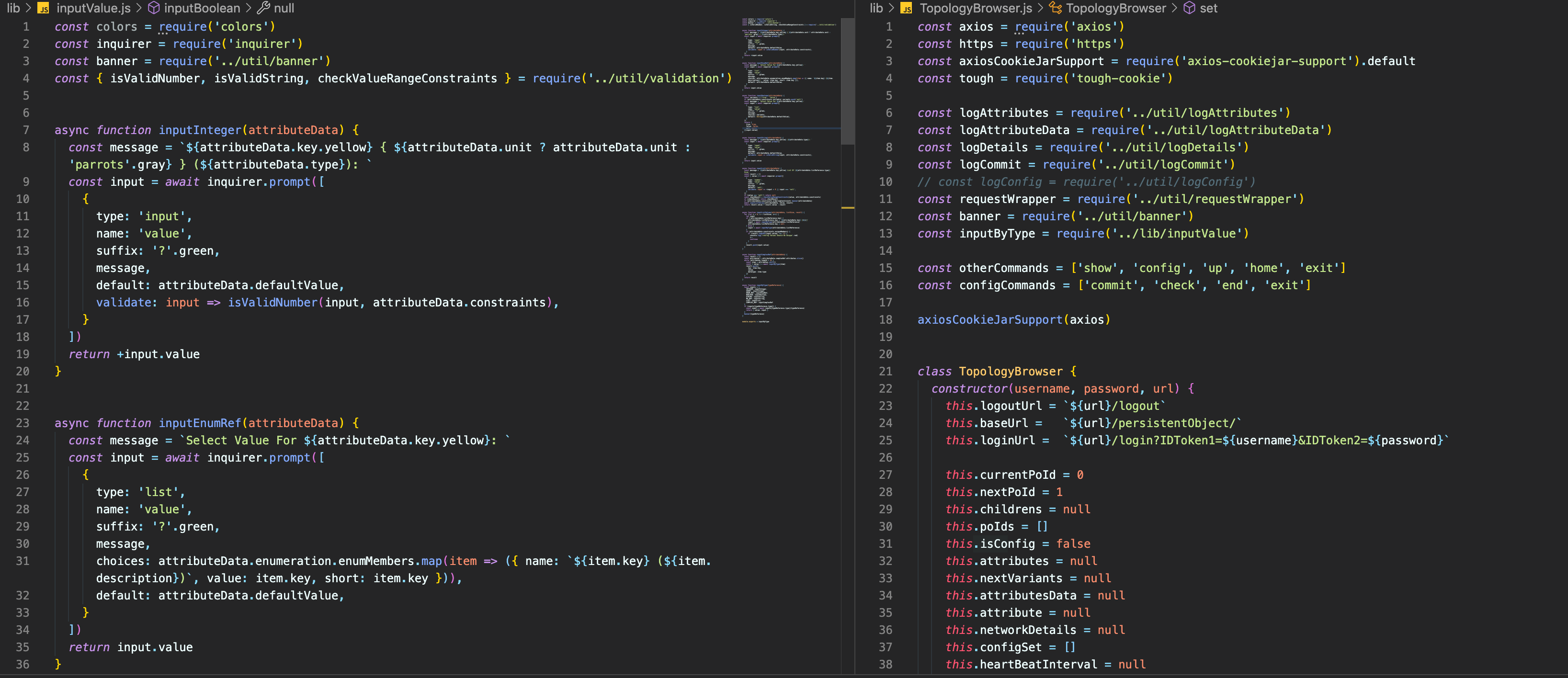Select the set breadcrumb segment
This screenshot has width=1568, height=678.
pos(1208,9)
